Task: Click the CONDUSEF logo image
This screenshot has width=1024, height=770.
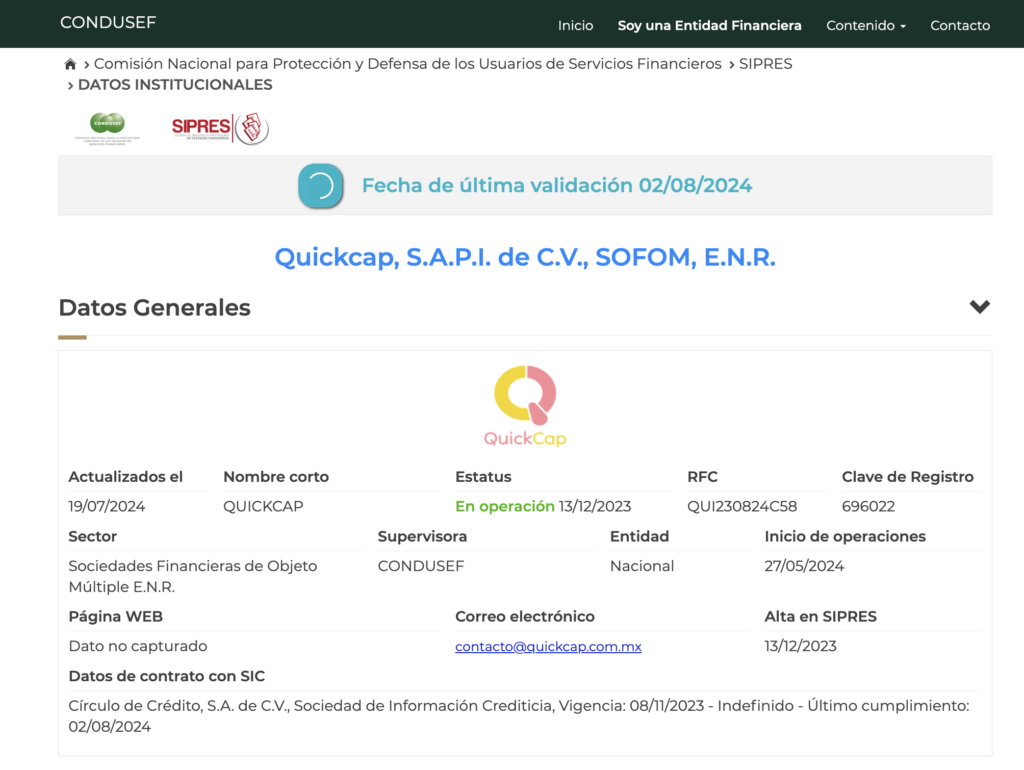Action: [x=107, y=128]
